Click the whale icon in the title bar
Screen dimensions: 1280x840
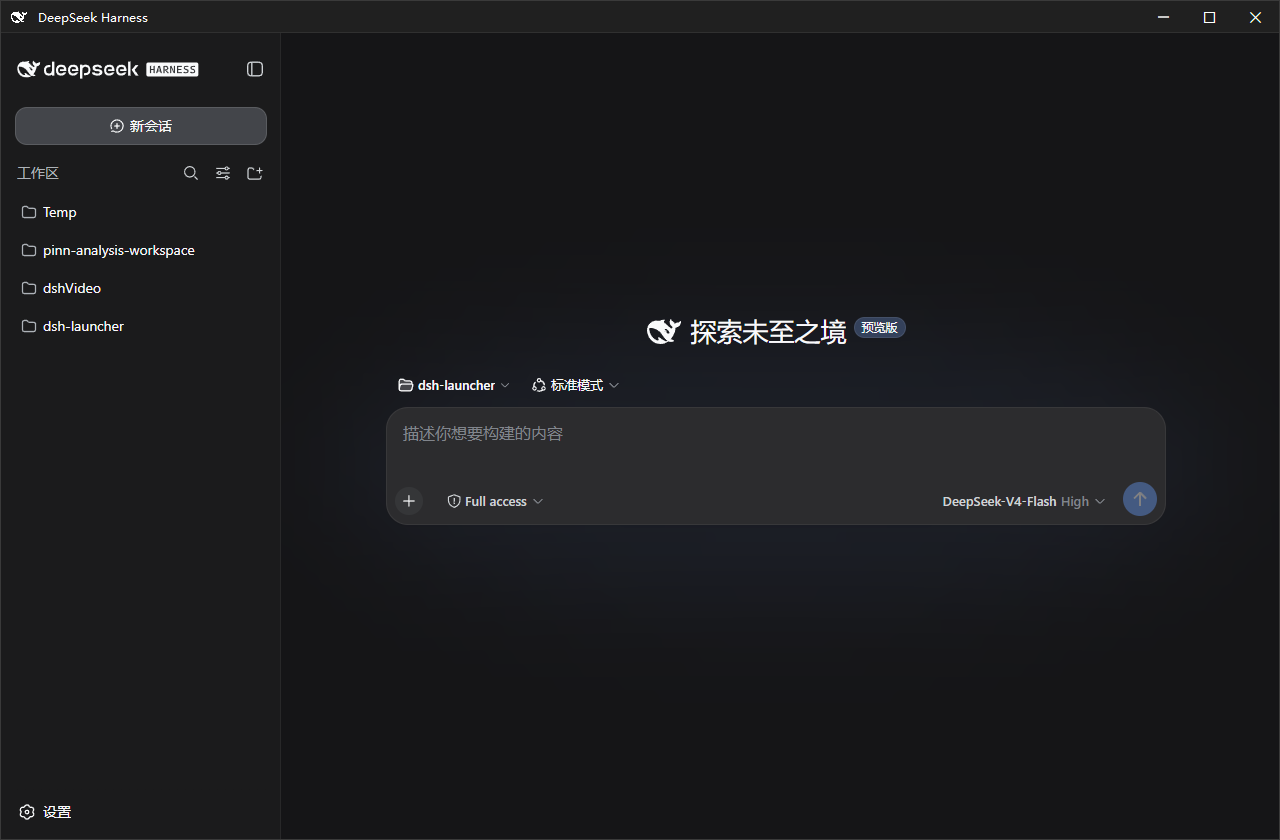coord(19,17)
